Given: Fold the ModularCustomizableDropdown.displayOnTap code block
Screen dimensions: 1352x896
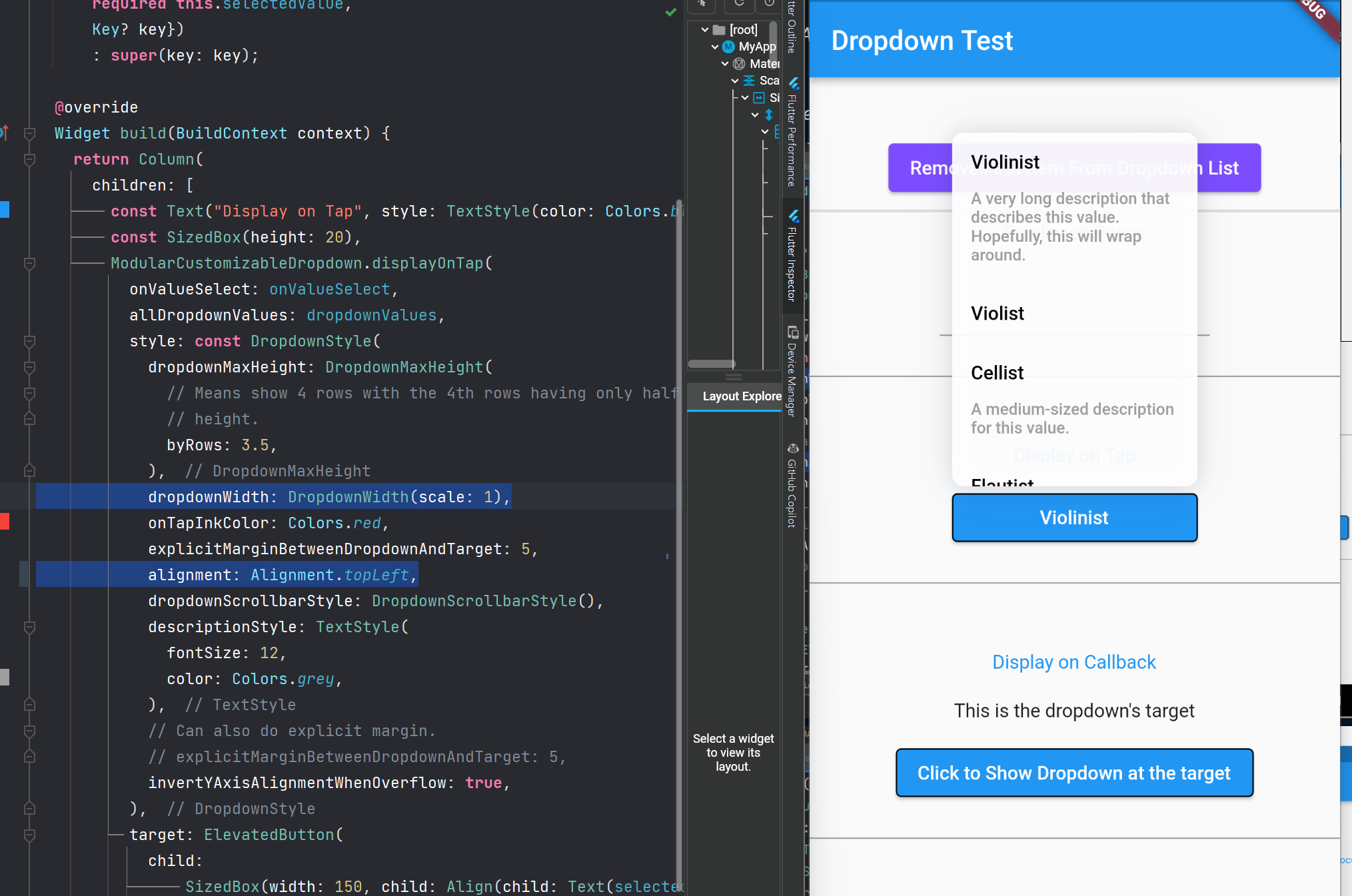Looking at the screenshot, I should click(29, 264).
